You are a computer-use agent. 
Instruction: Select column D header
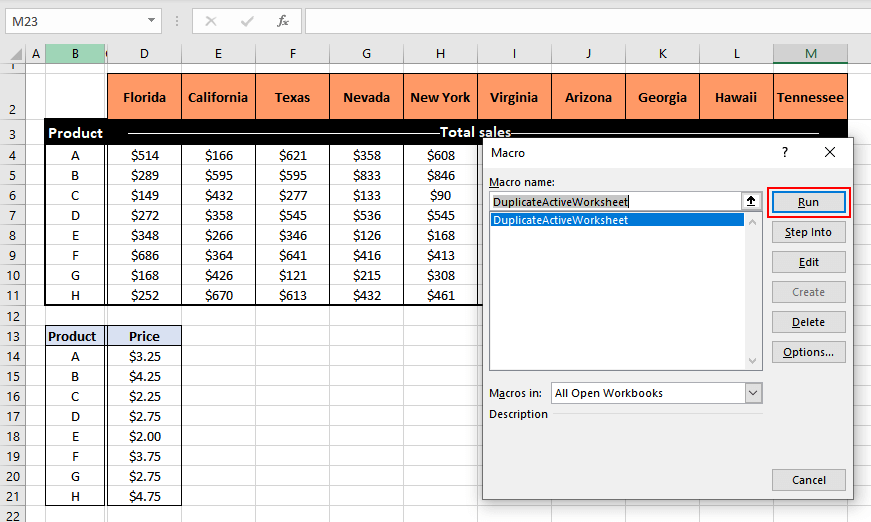(x=144, y=54)
